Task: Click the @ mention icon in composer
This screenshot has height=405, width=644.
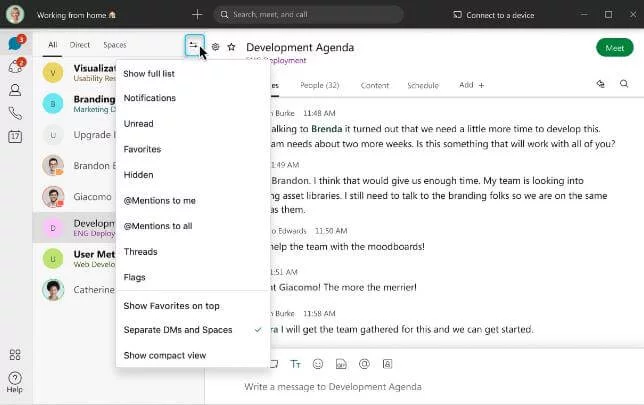Action: pyautogui.click(x=364, y=364)
